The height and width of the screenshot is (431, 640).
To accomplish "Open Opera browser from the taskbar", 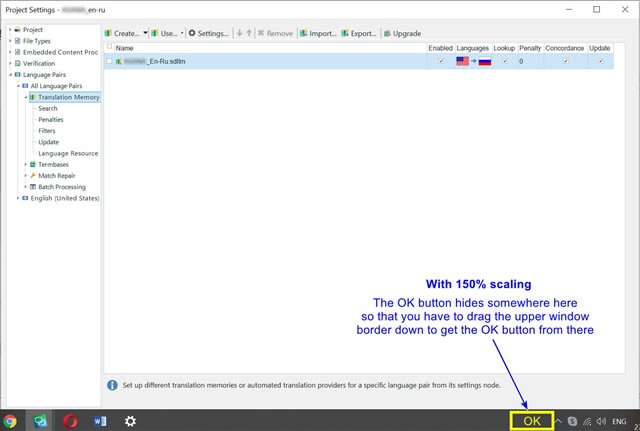I will [x=70, y=421].
